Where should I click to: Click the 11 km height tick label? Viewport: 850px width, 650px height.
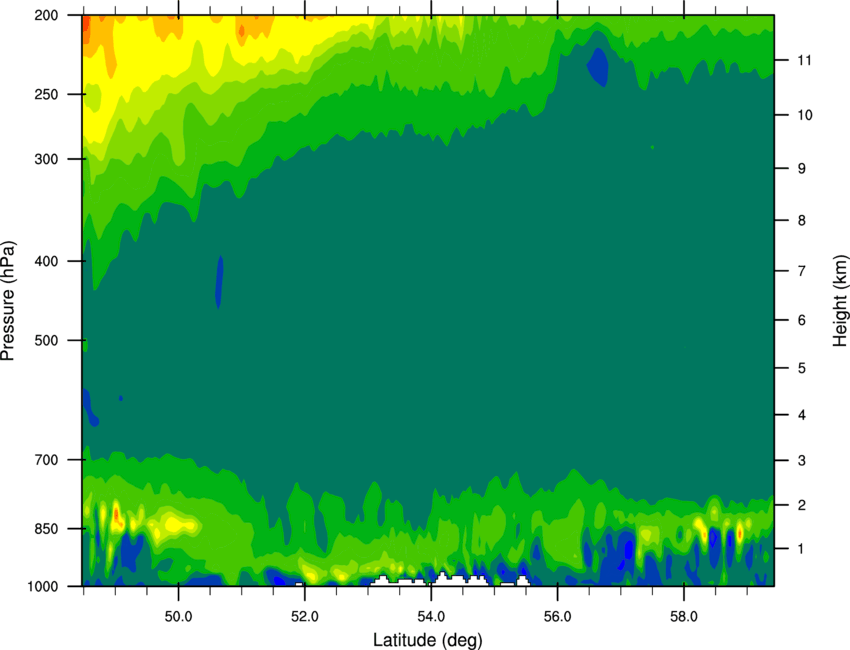click(804, 60)
